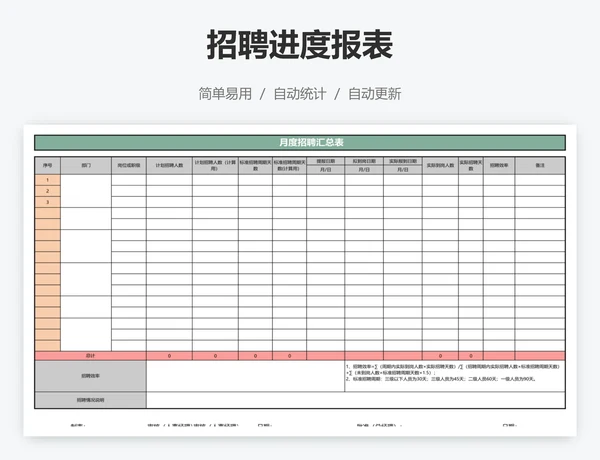Click total 0 under 标准招聘周期天数 column
Viewport: 600px width, 460px height.
(255, 356)
